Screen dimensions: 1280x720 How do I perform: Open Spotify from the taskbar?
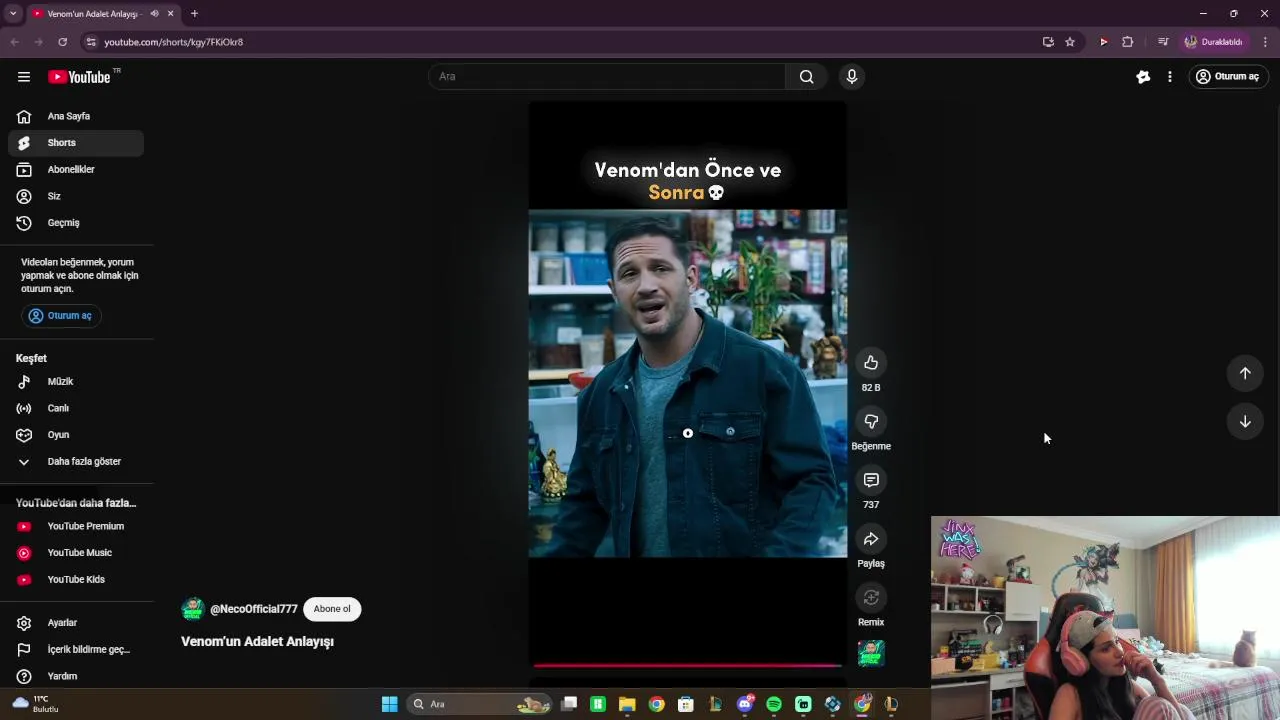point(774,704)
